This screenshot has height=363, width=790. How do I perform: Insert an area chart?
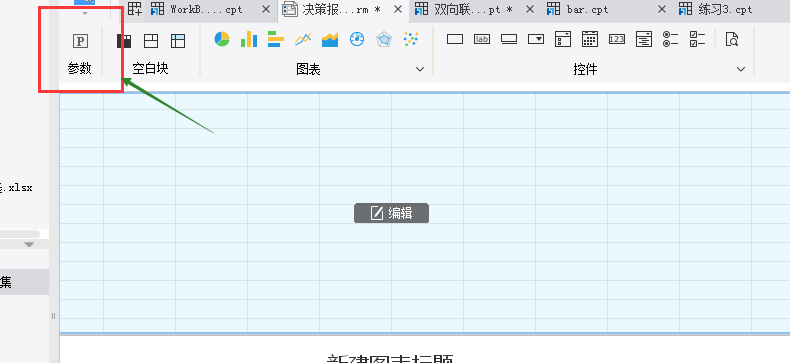coord(330,39)
